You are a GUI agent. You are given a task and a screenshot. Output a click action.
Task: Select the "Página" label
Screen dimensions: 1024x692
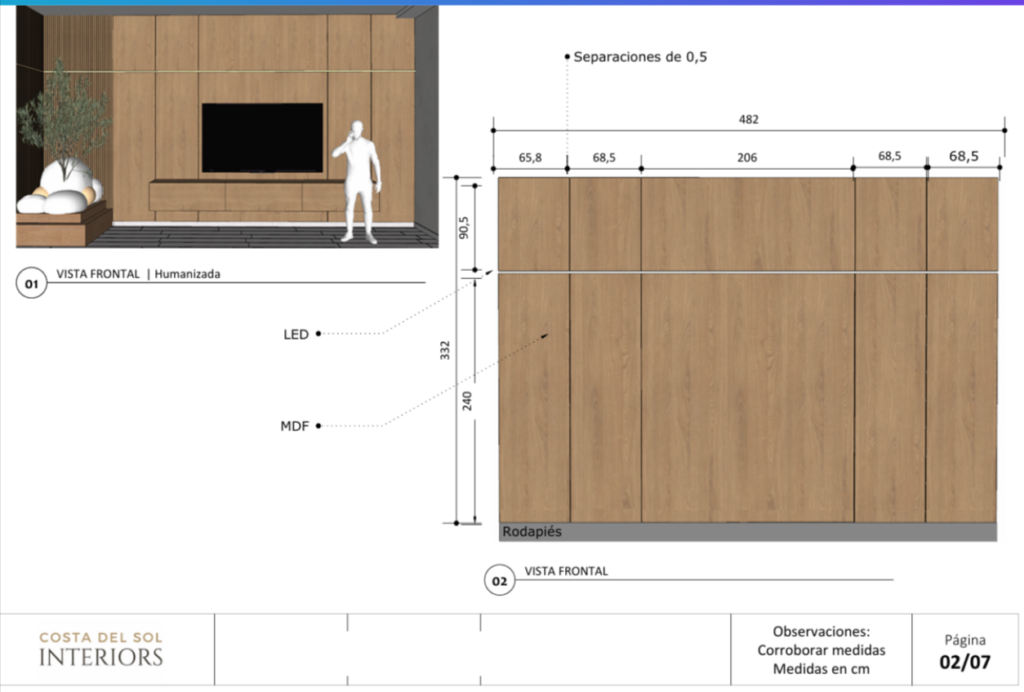[965, 640]
